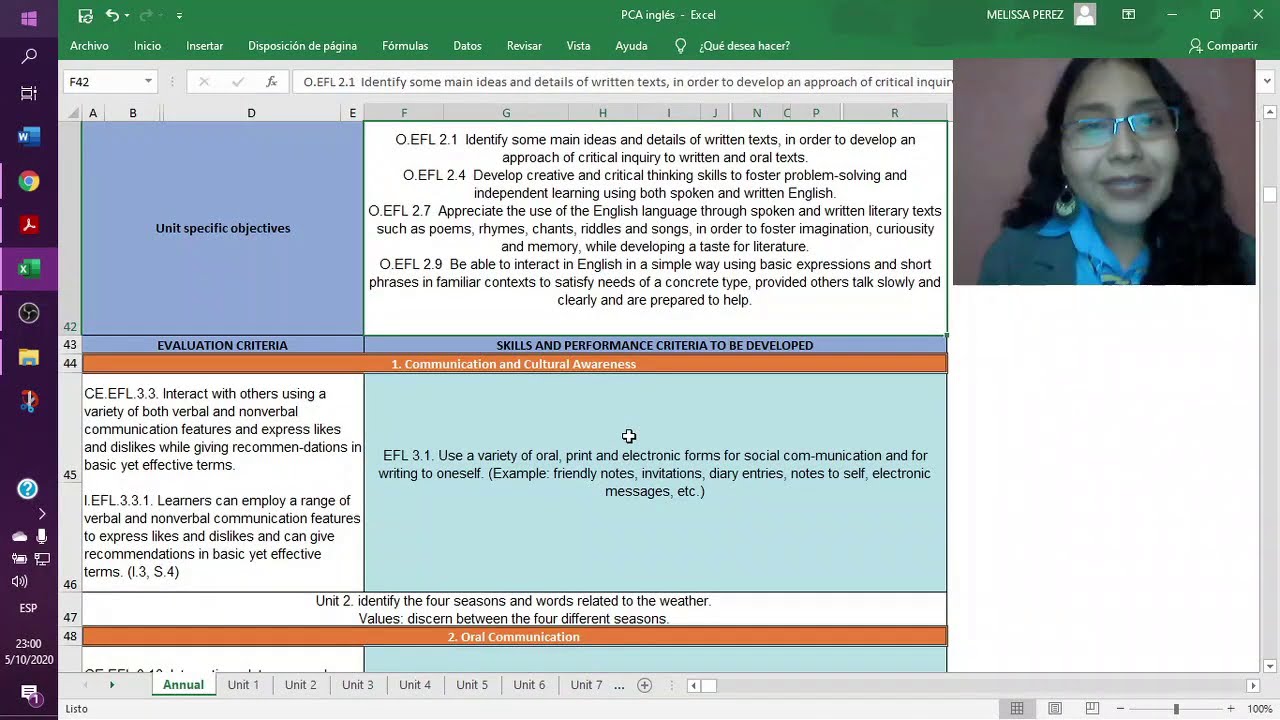The width and height of the screenshot is (1280, 720).
Task: Switch to Page Break Preview icon
Action: (1092, 709)
